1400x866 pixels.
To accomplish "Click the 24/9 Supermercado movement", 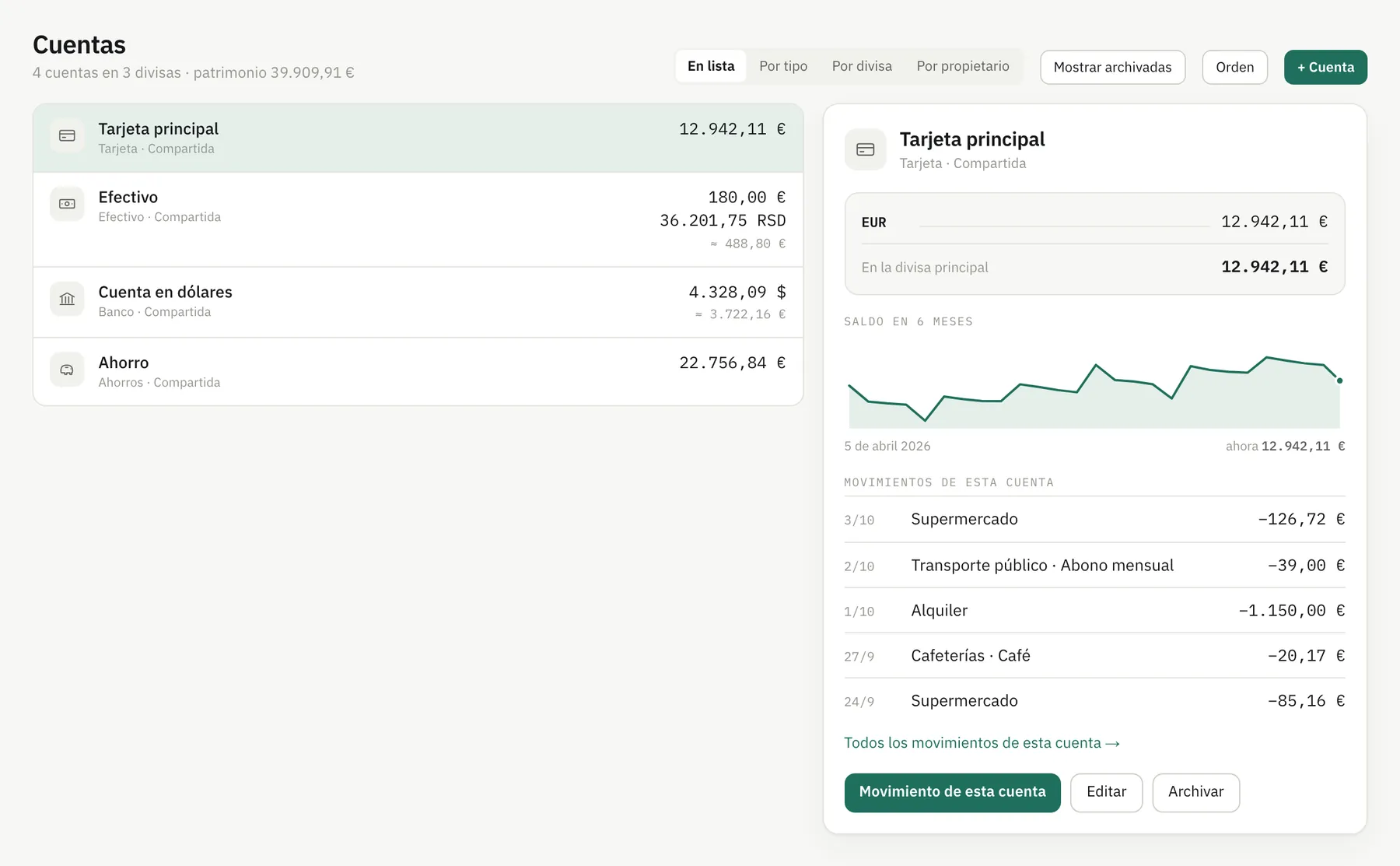I will pos(1094,700).
